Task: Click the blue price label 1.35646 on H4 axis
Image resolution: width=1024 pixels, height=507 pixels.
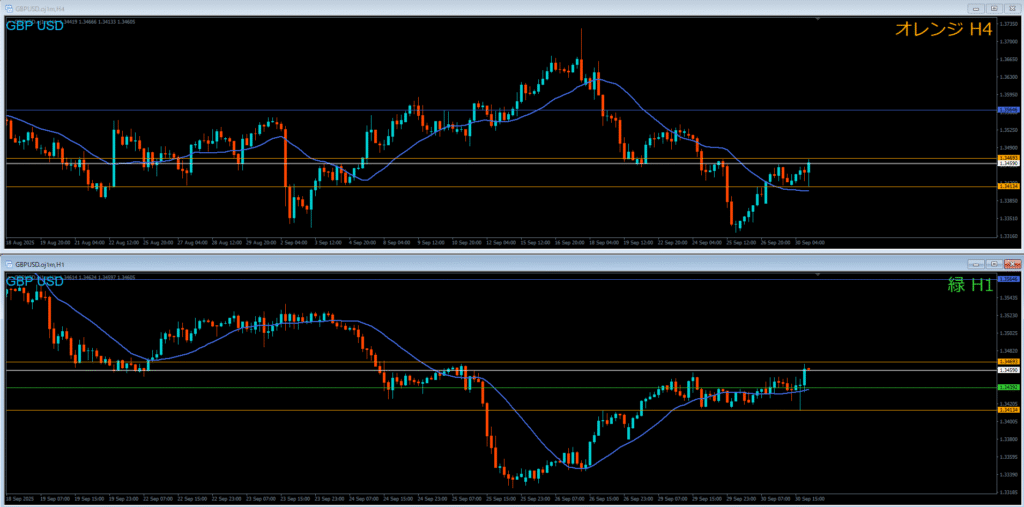Action: 1008,110
